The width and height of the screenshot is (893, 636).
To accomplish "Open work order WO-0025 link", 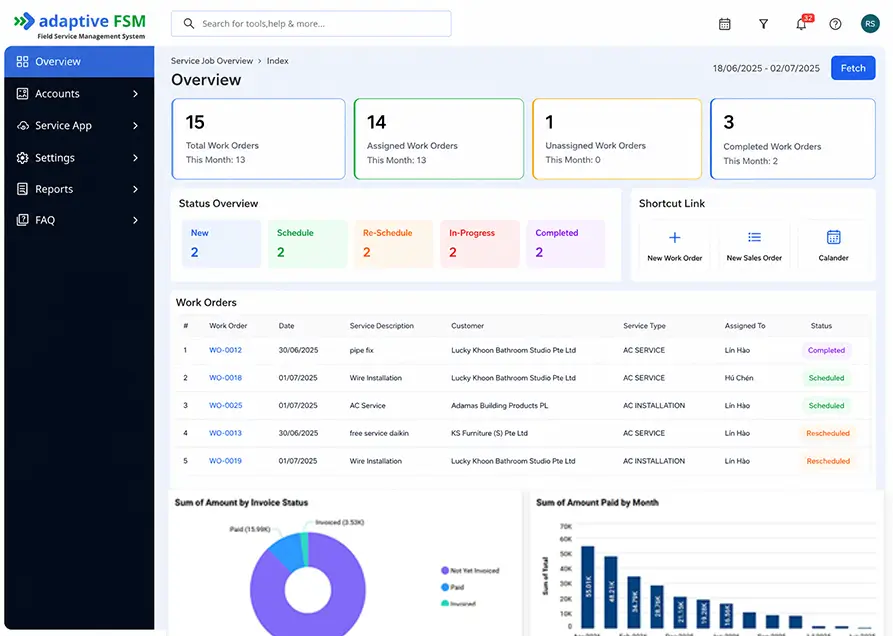I will pos(226,405).
